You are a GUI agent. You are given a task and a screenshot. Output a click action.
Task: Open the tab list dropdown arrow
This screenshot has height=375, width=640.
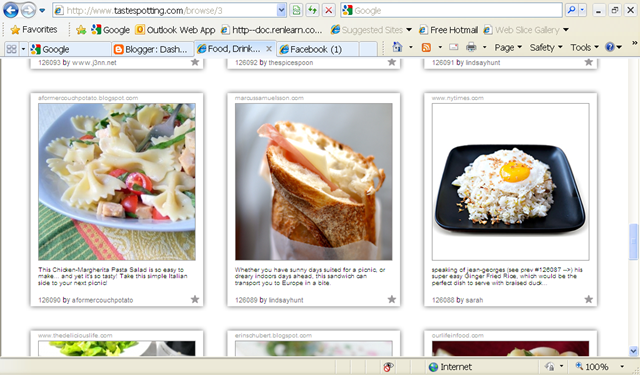coord(23,49)
